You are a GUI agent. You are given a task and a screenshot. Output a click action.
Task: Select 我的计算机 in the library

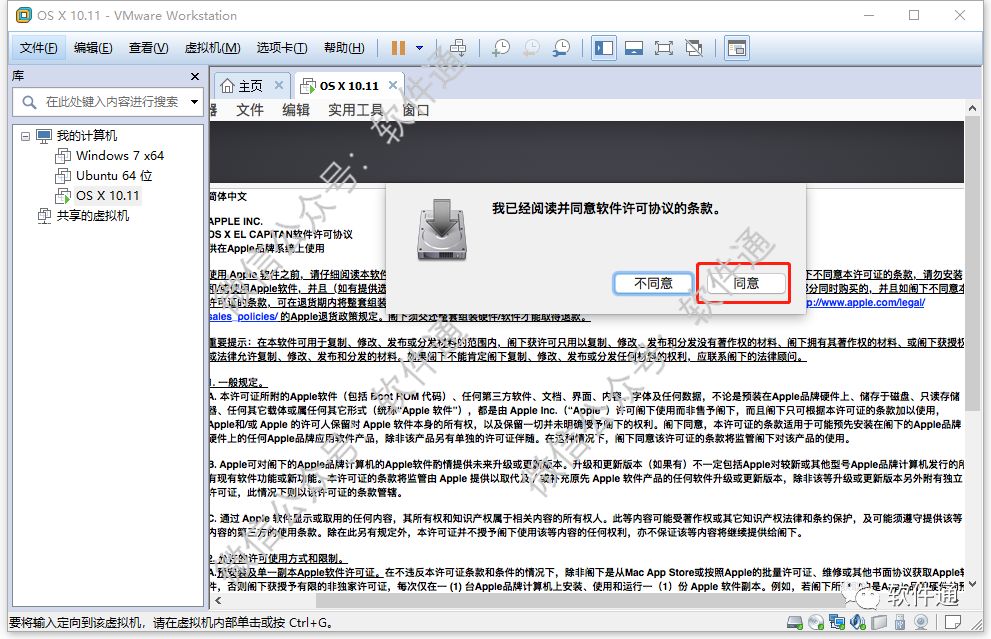click(87, 136)
